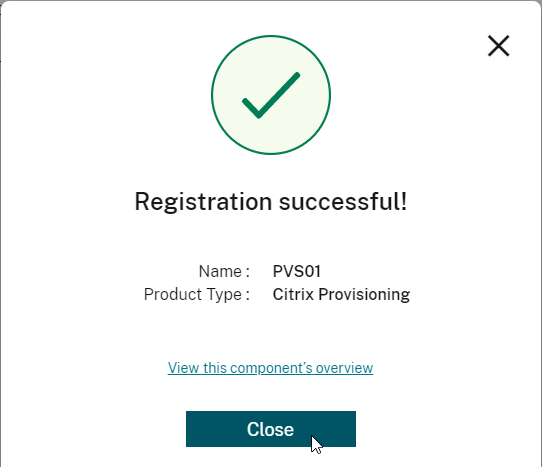Image resolution: width=542 pixels, height=467 pixels.
Task: Confirm registration by clicking Close
Action: click(271, 429)
